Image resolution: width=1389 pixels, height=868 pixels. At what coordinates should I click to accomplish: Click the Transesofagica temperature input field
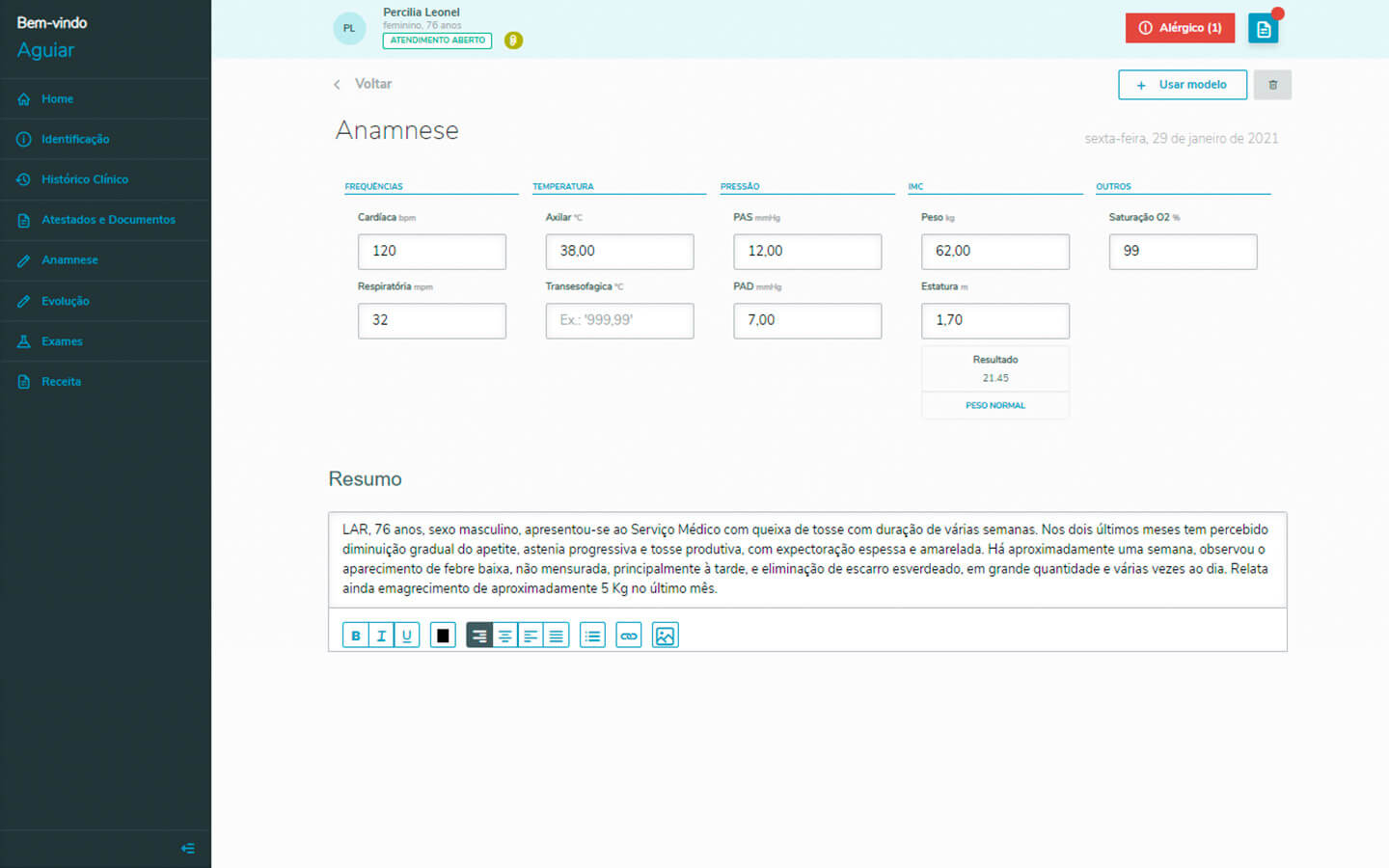tap(619, 320)
